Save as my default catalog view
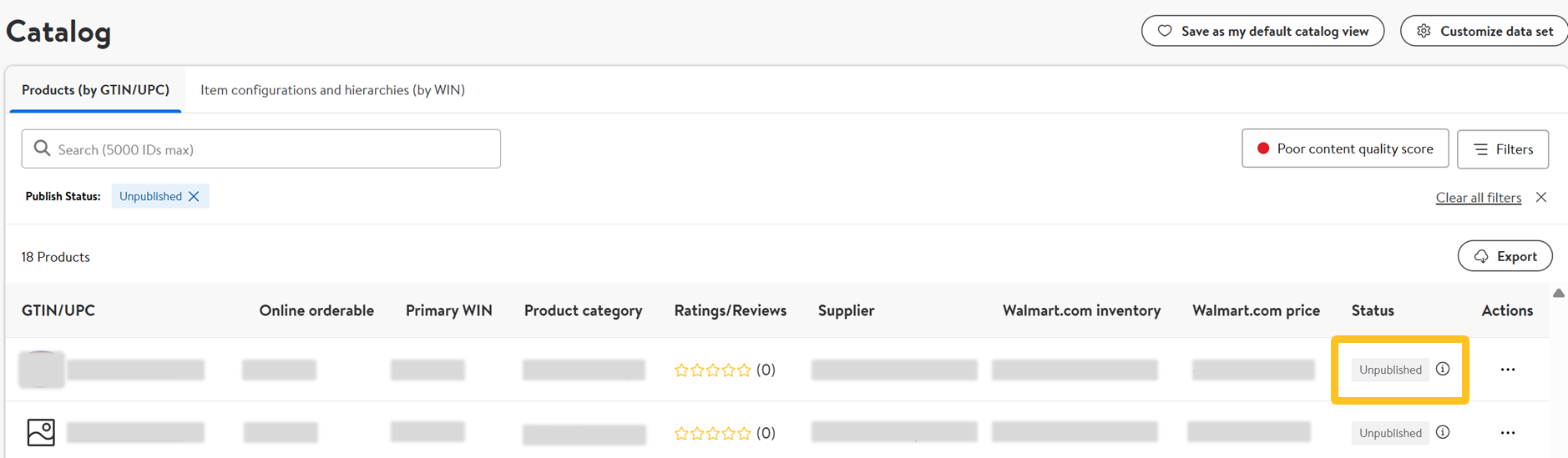Screen dimensions: 1568x458 [x=1262, y=31]
